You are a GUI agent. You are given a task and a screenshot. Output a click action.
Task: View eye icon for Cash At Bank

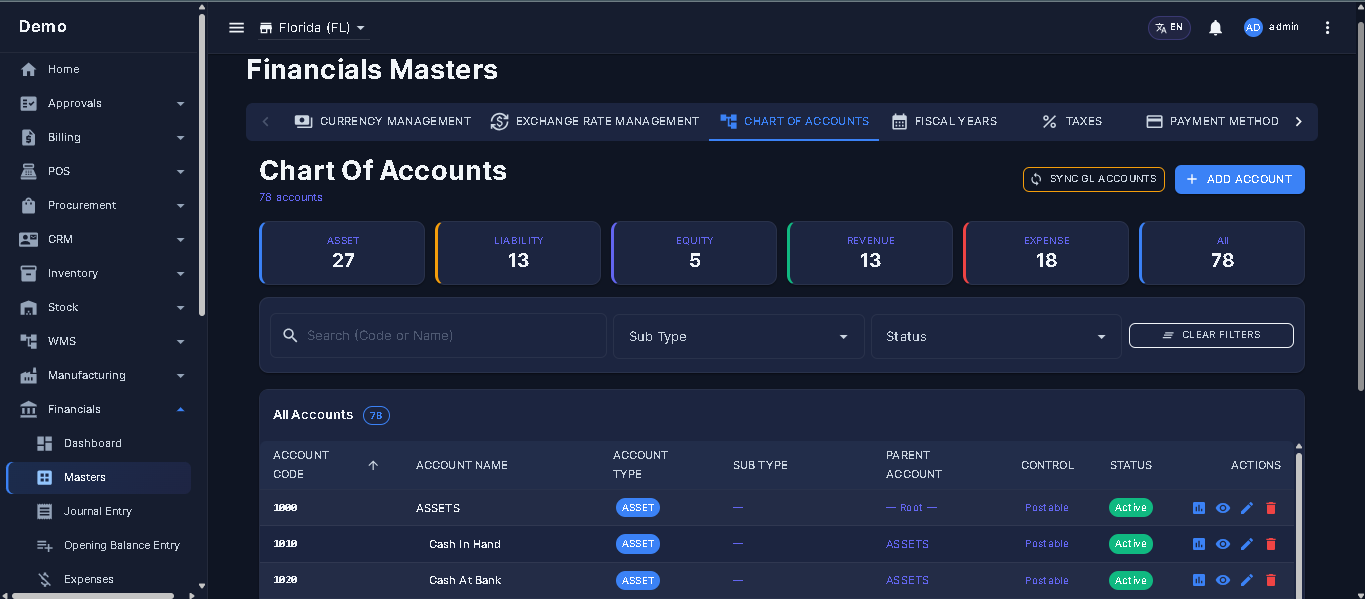(1223, 580)
